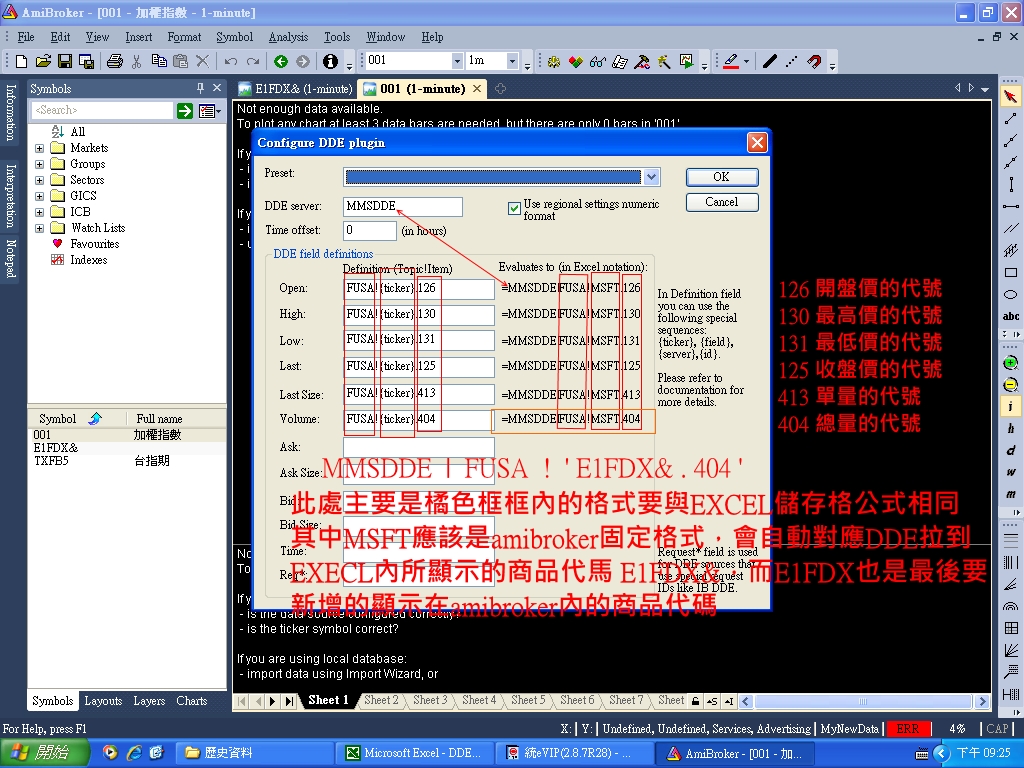Expand the ICB folder
The width and height of the screenshot is (1024, 768).
[x=39, y=212]
